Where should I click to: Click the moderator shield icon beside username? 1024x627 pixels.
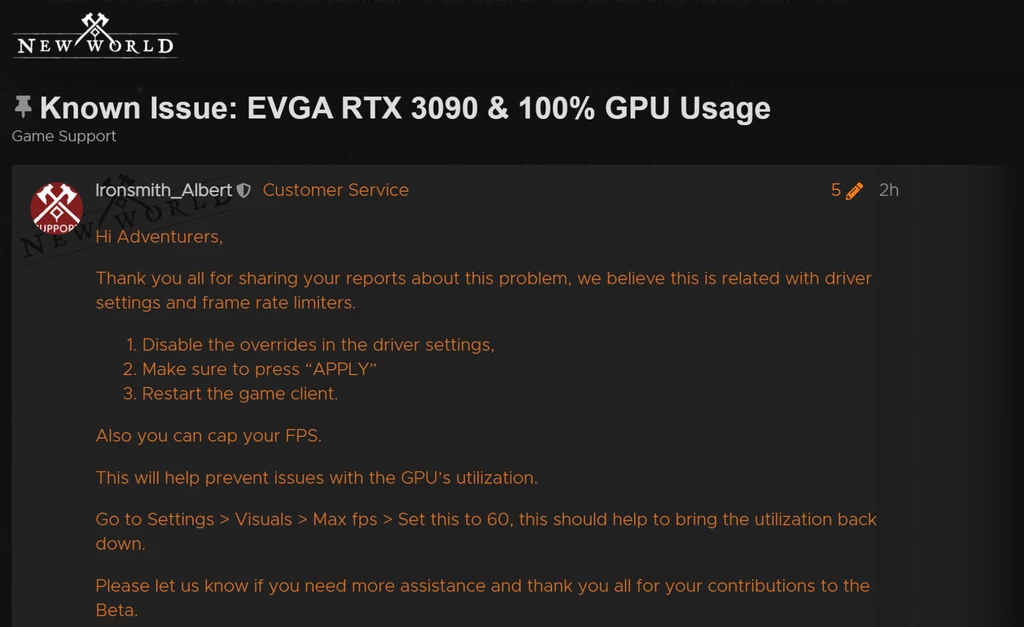(244, 190)
